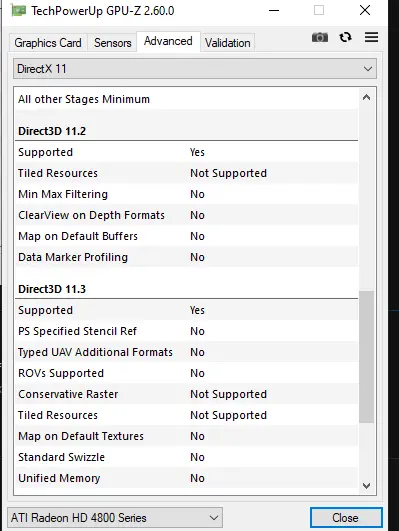Open the hamburger menu icon
The width and height of the screenshot is (399, 531).
pyautogui.click(x=372, y=37)
